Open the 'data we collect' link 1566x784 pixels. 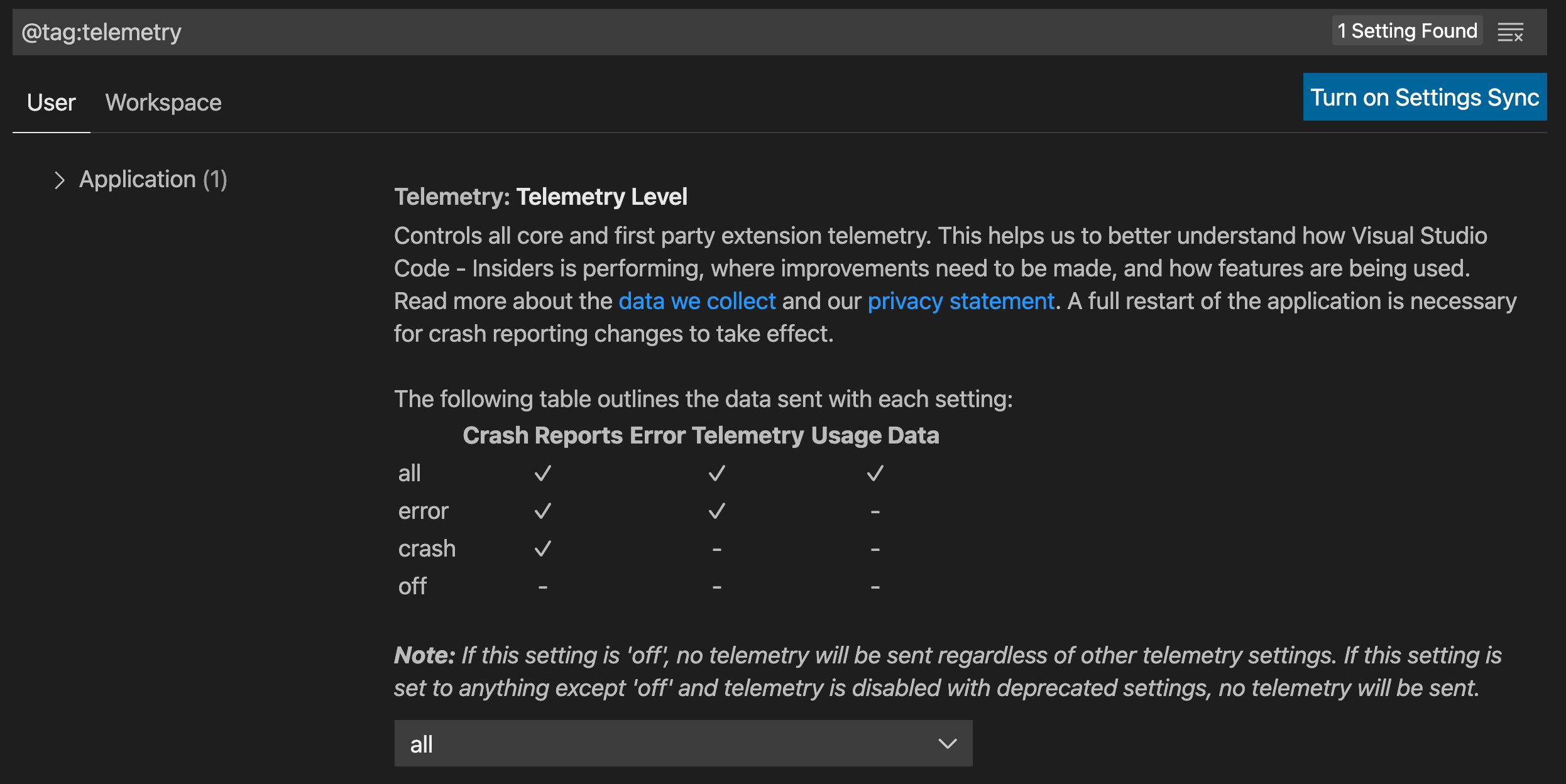[696, 301]
